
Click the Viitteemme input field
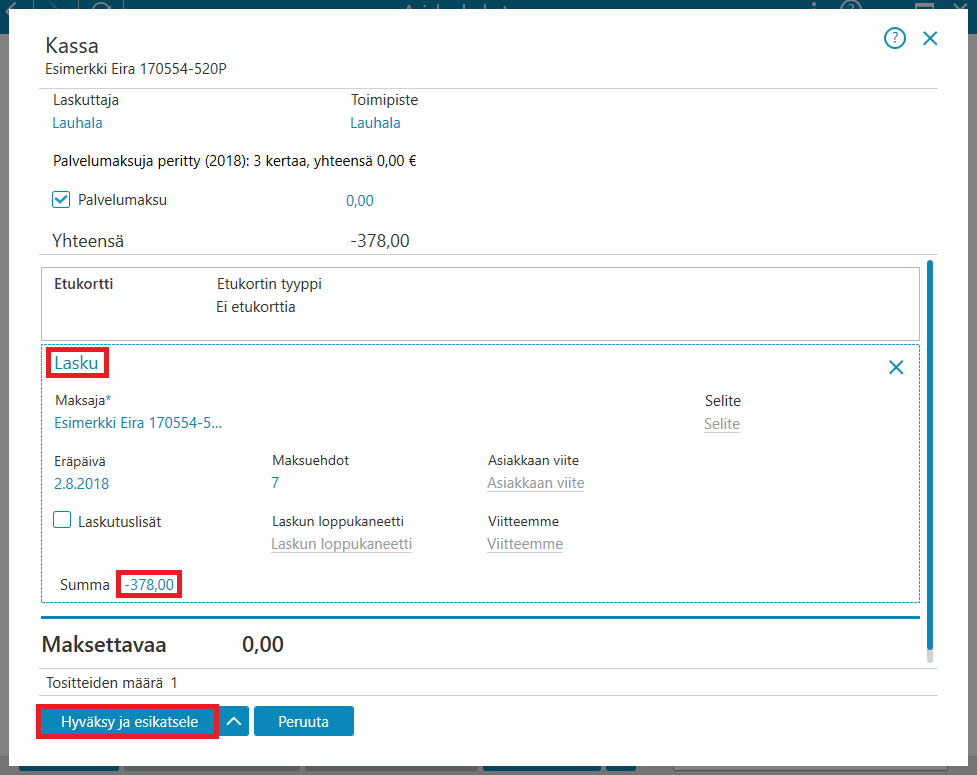(x=525, y=544)
